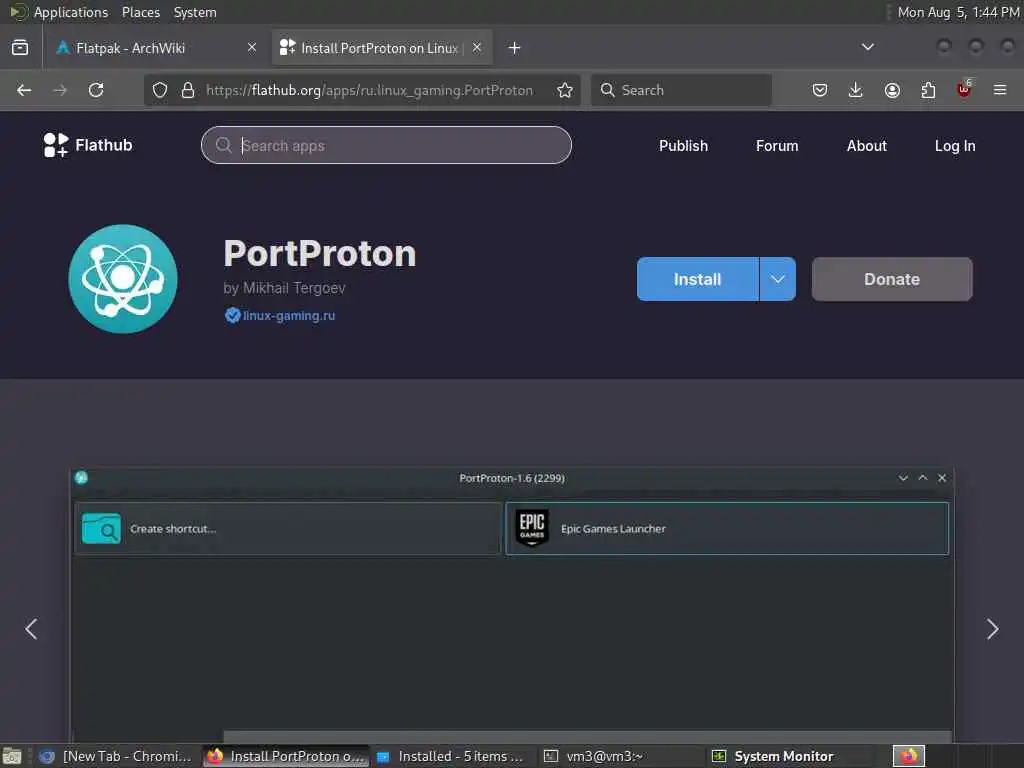Screen dimensions: 1024x768
Task: Focus the Firefox Search box
Action: (681, 90)
